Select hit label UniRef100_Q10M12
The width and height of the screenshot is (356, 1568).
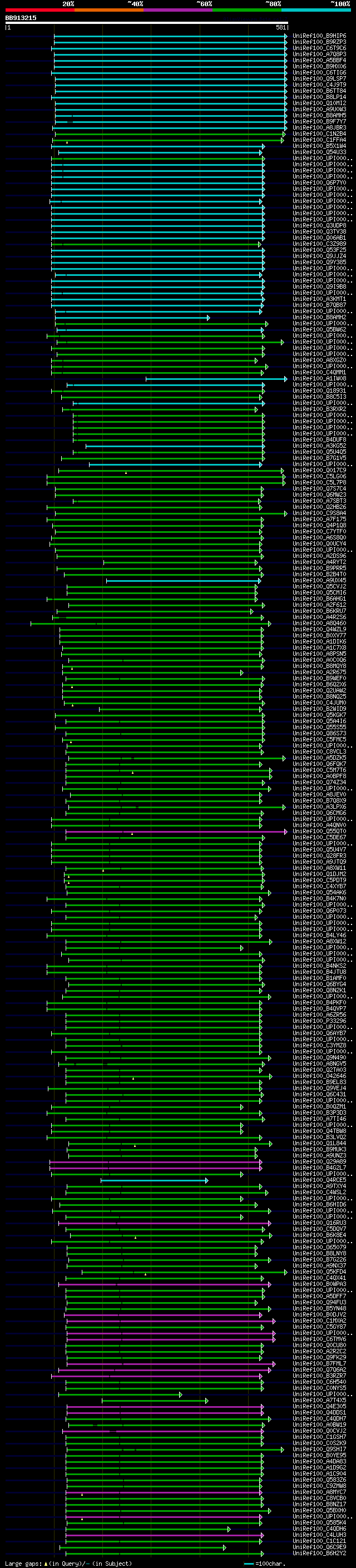pos(319,103)
